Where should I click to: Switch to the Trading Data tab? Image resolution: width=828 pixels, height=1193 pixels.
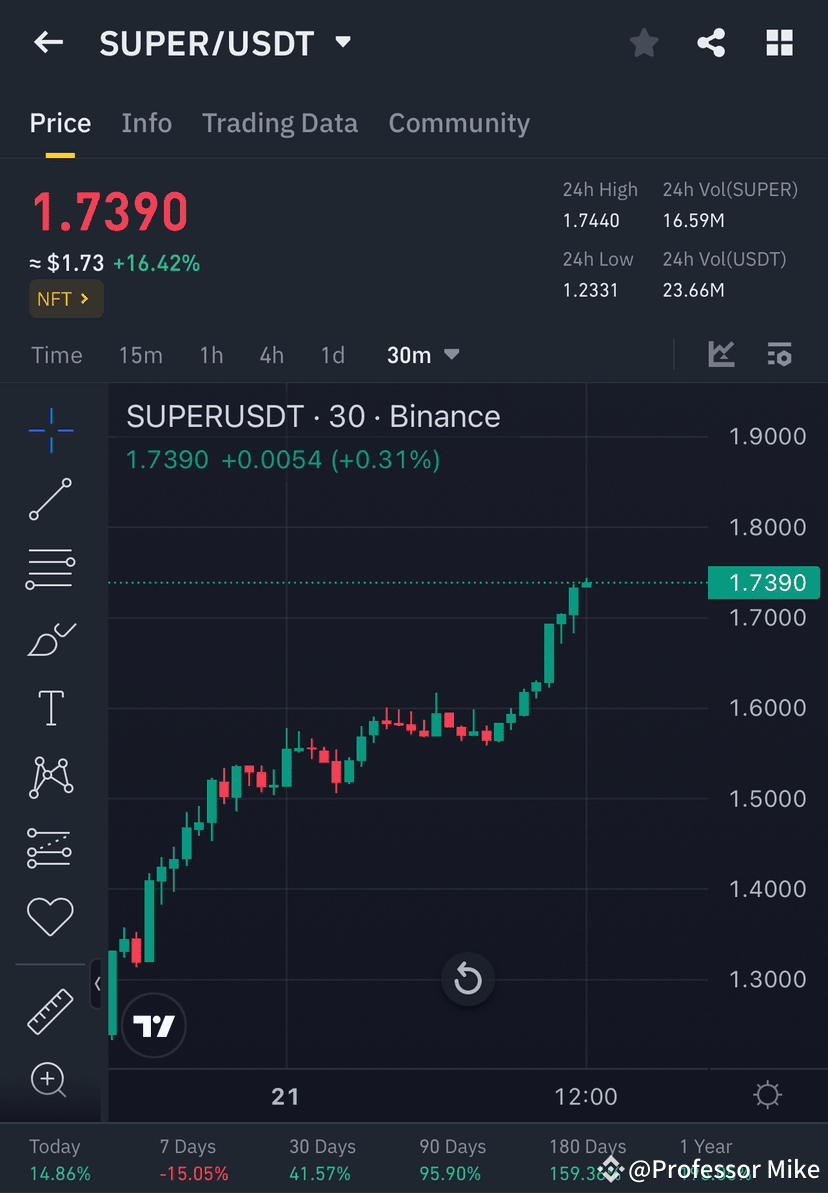pos(280,123)
